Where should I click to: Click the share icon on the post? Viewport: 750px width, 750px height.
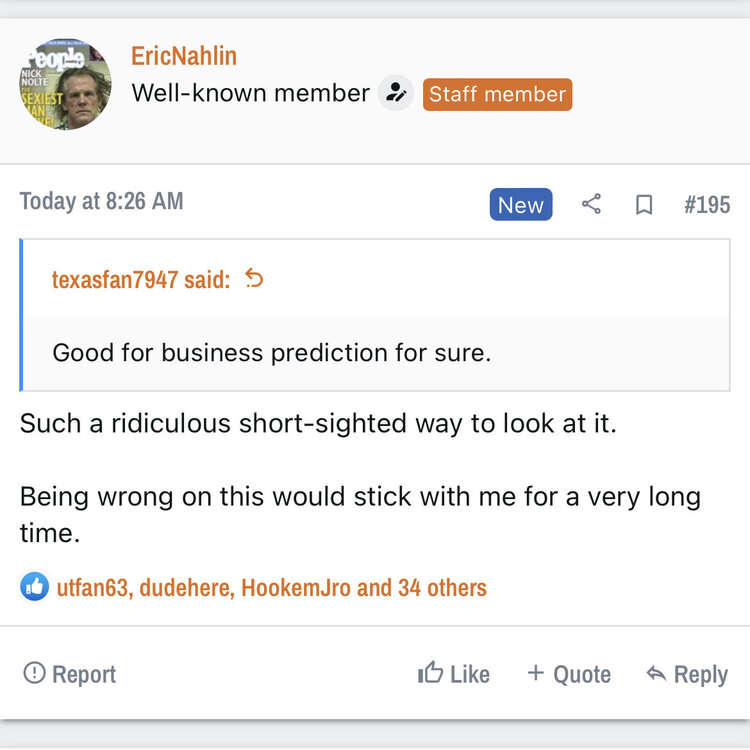pos(591,205)
